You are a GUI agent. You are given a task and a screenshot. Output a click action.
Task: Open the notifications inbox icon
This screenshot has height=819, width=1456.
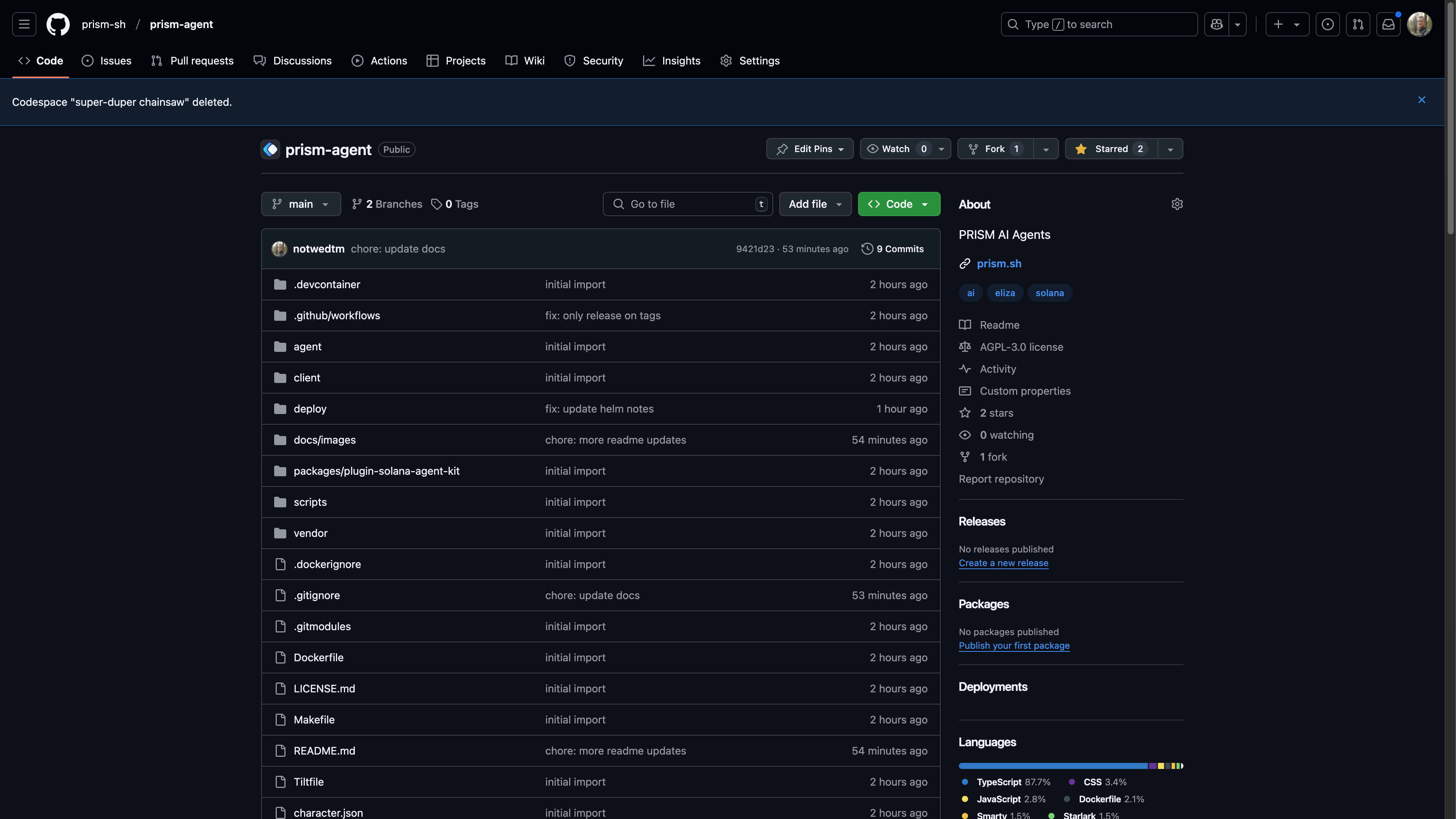1388,24
